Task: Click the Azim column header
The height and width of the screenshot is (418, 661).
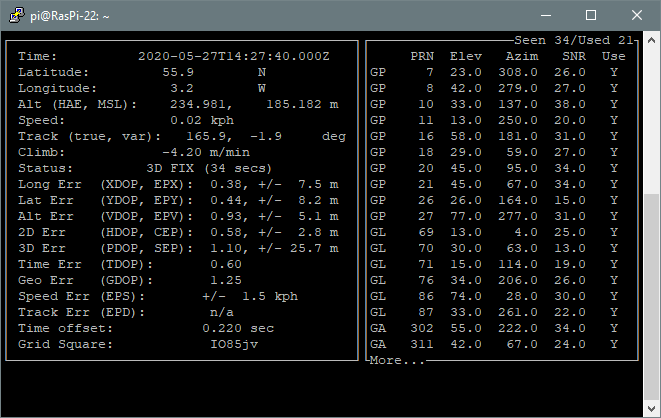Action: (522, 56)
